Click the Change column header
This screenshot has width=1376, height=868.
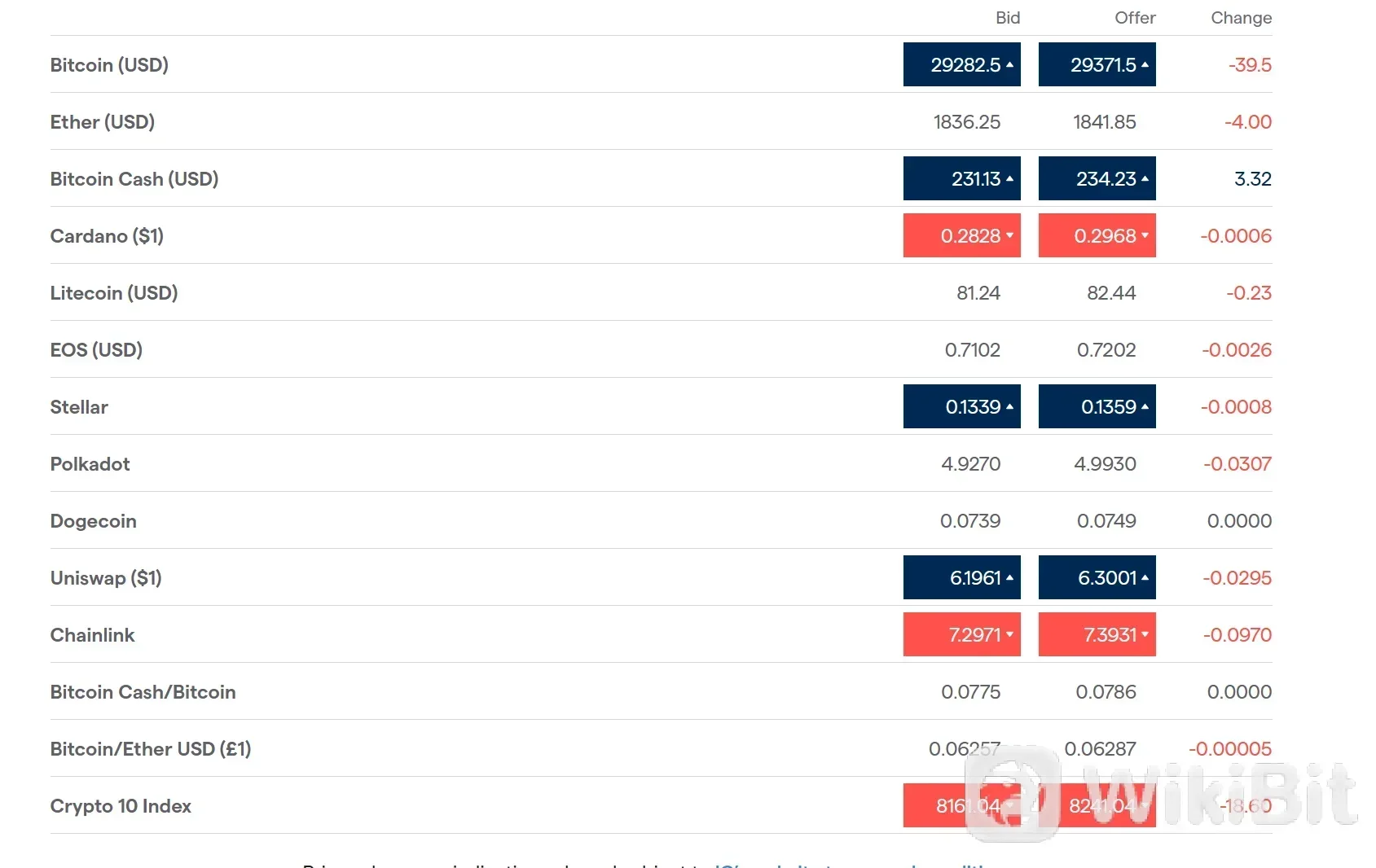coord(1241,18)
